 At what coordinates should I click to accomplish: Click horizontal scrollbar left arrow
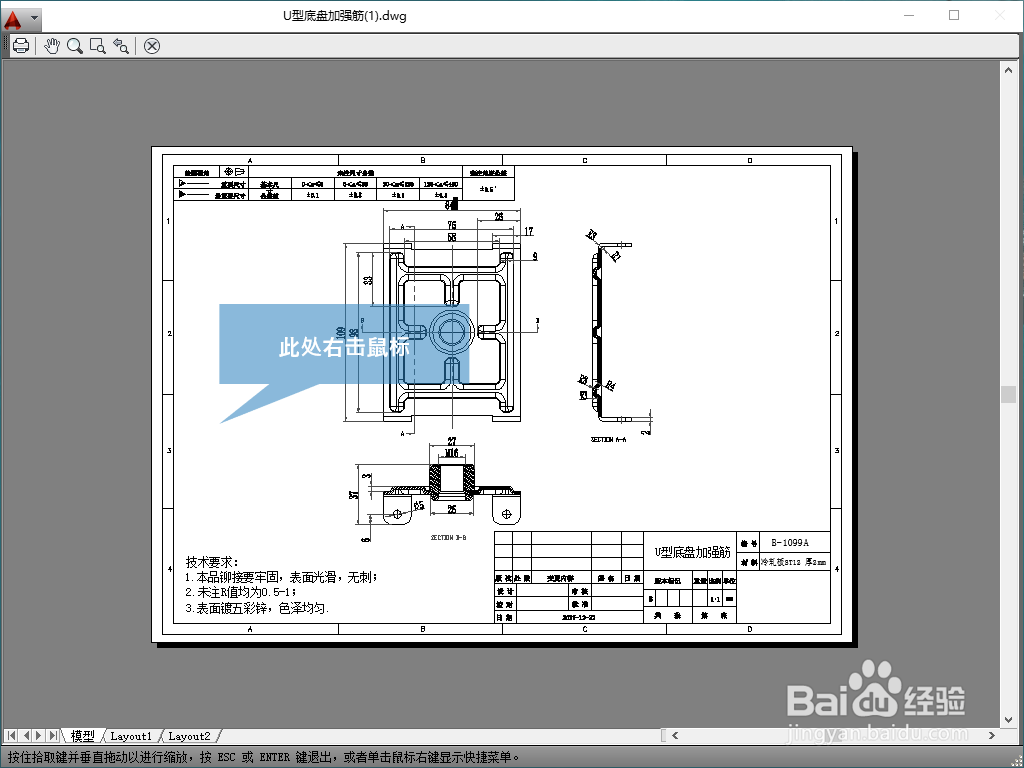click(x=675, y=735)
